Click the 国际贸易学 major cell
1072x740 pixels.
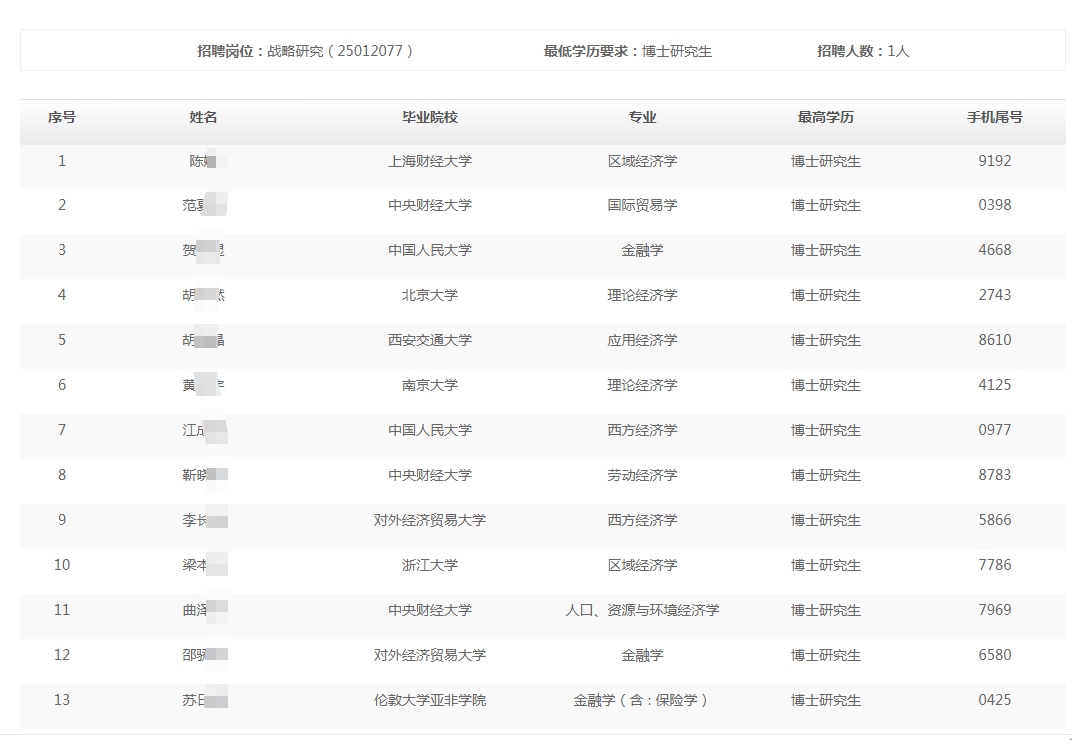tap(642, 205)
